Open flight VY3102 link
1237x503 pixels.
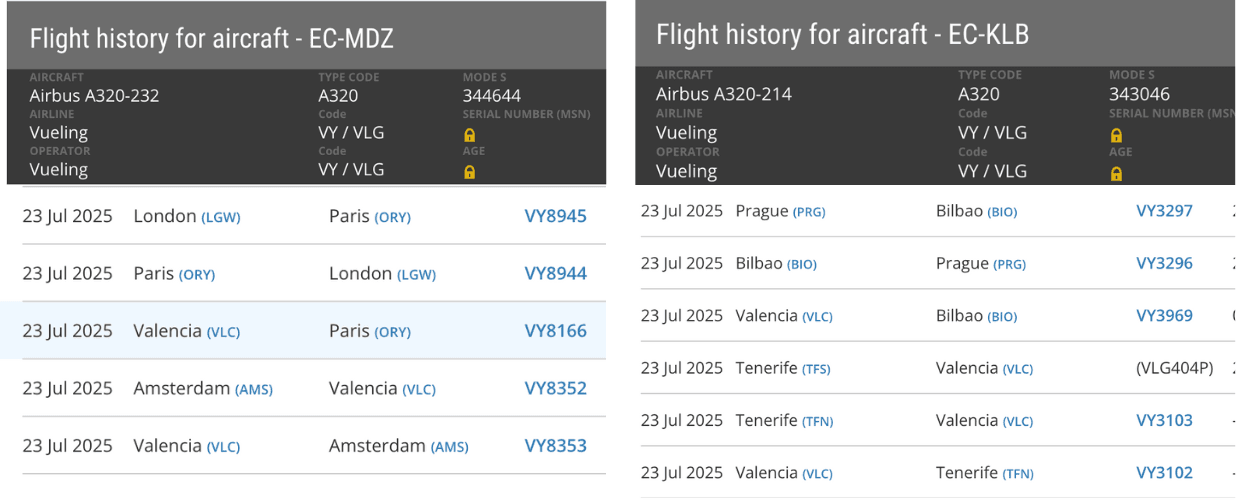[1164, 472]
